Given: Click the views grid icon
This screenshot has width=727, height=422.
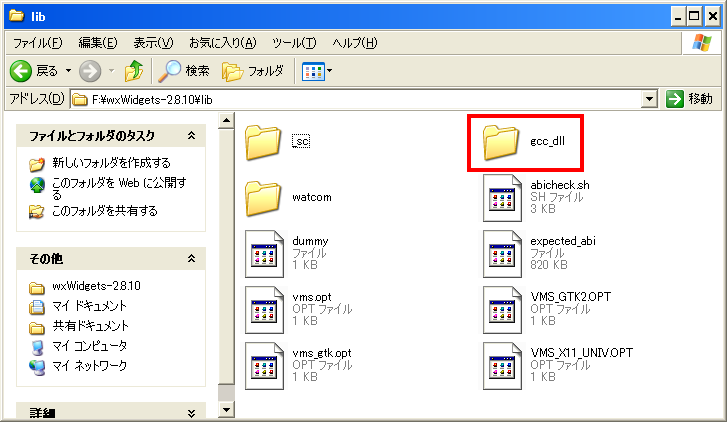Looking at the screenshot, I should click(x=313, y=71).
